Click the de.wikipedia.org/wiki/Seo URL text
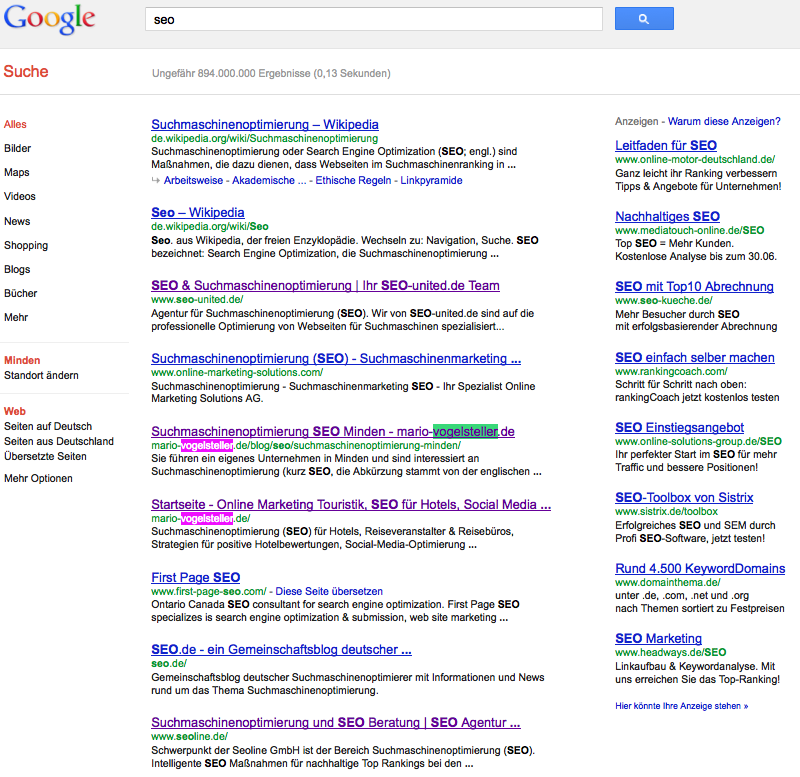Screen dimensions: 800x777 tap(210, 227)
